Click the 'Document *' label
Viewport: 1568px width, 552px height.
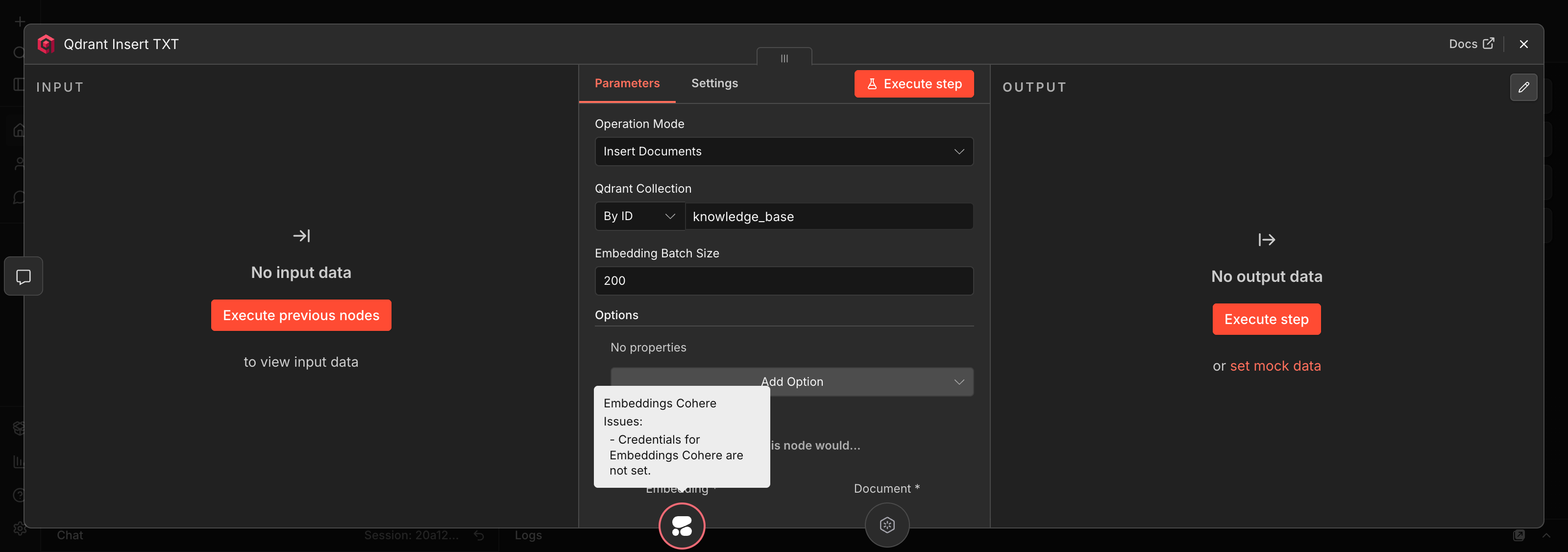pos(886,489)
